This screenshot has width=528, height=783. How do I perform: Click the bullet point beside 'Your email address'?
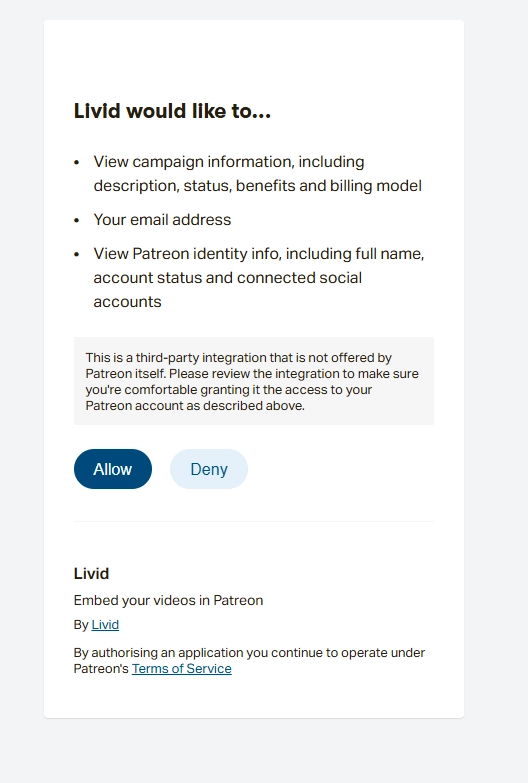76,220
